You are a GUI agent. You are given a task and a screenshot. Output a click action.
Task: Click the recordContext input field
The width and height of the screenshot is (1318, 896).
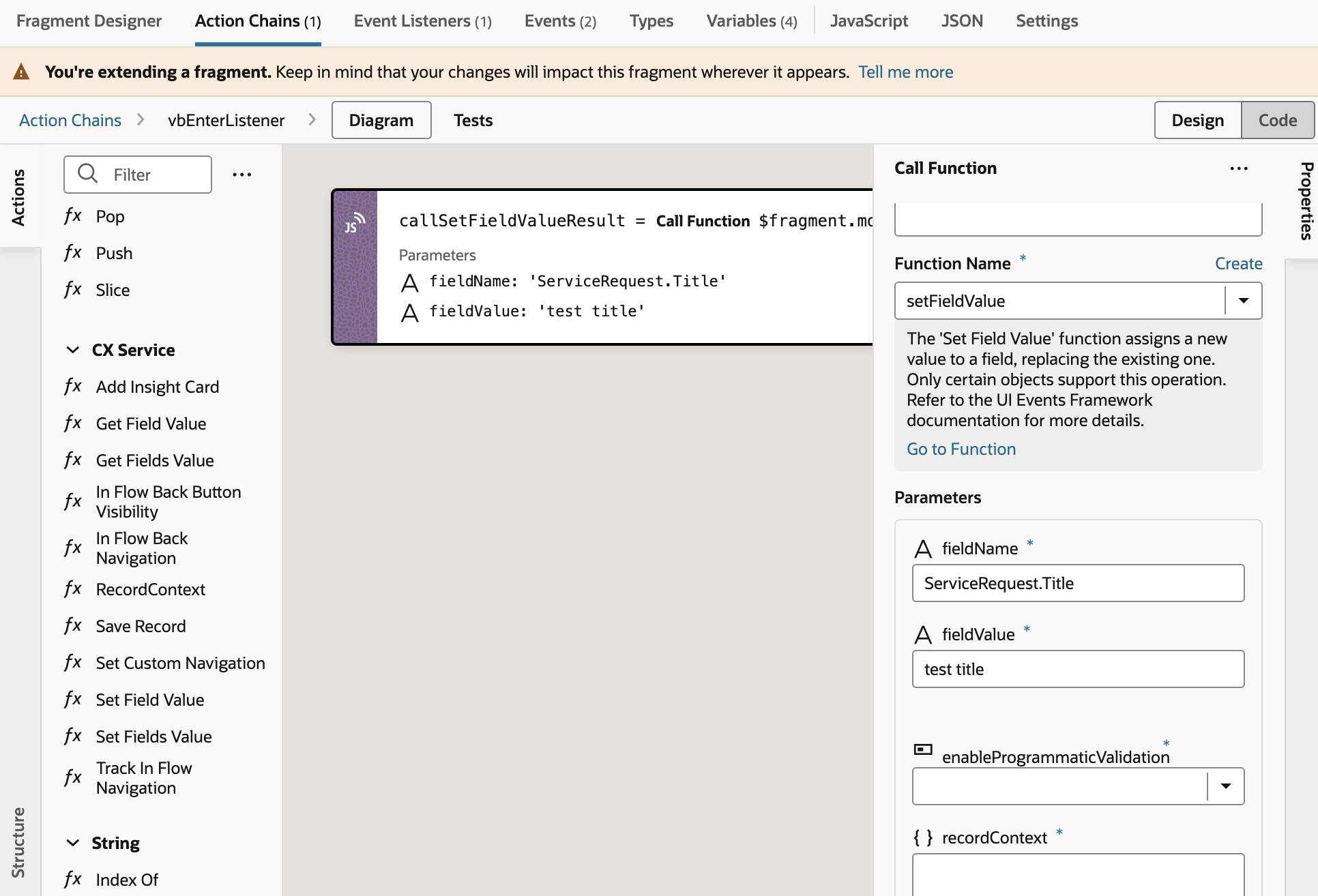tap(1079, 874)
